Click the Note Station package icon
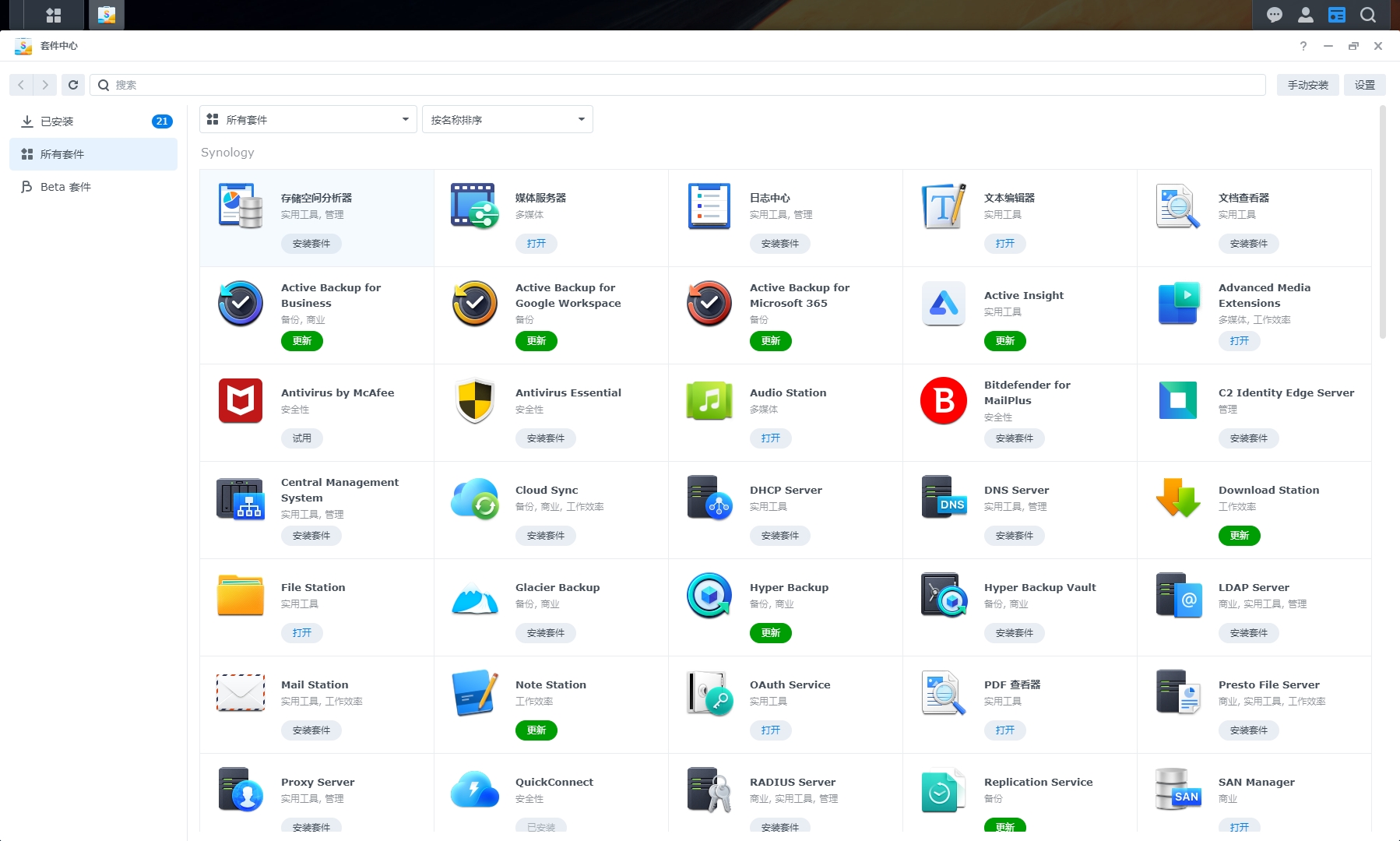Viewport: 1400px width, 841px height. [475, 693]
